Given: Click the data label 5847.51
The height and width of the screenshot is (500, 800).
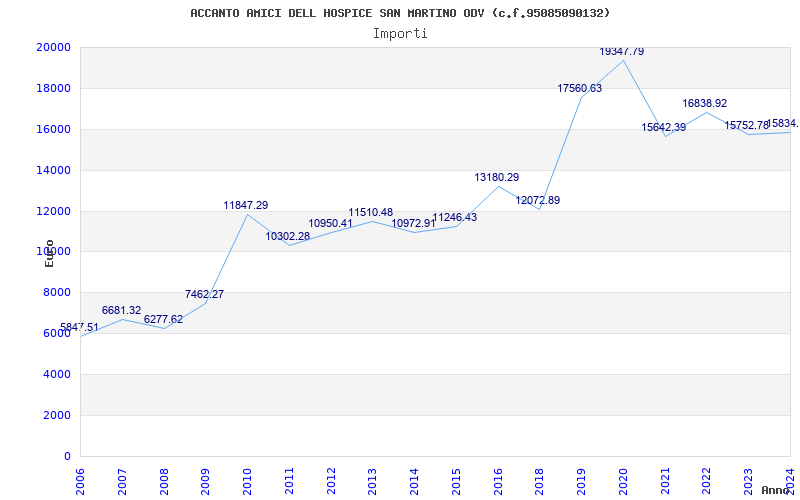Looking at the screenshot, I should (79, 328).
